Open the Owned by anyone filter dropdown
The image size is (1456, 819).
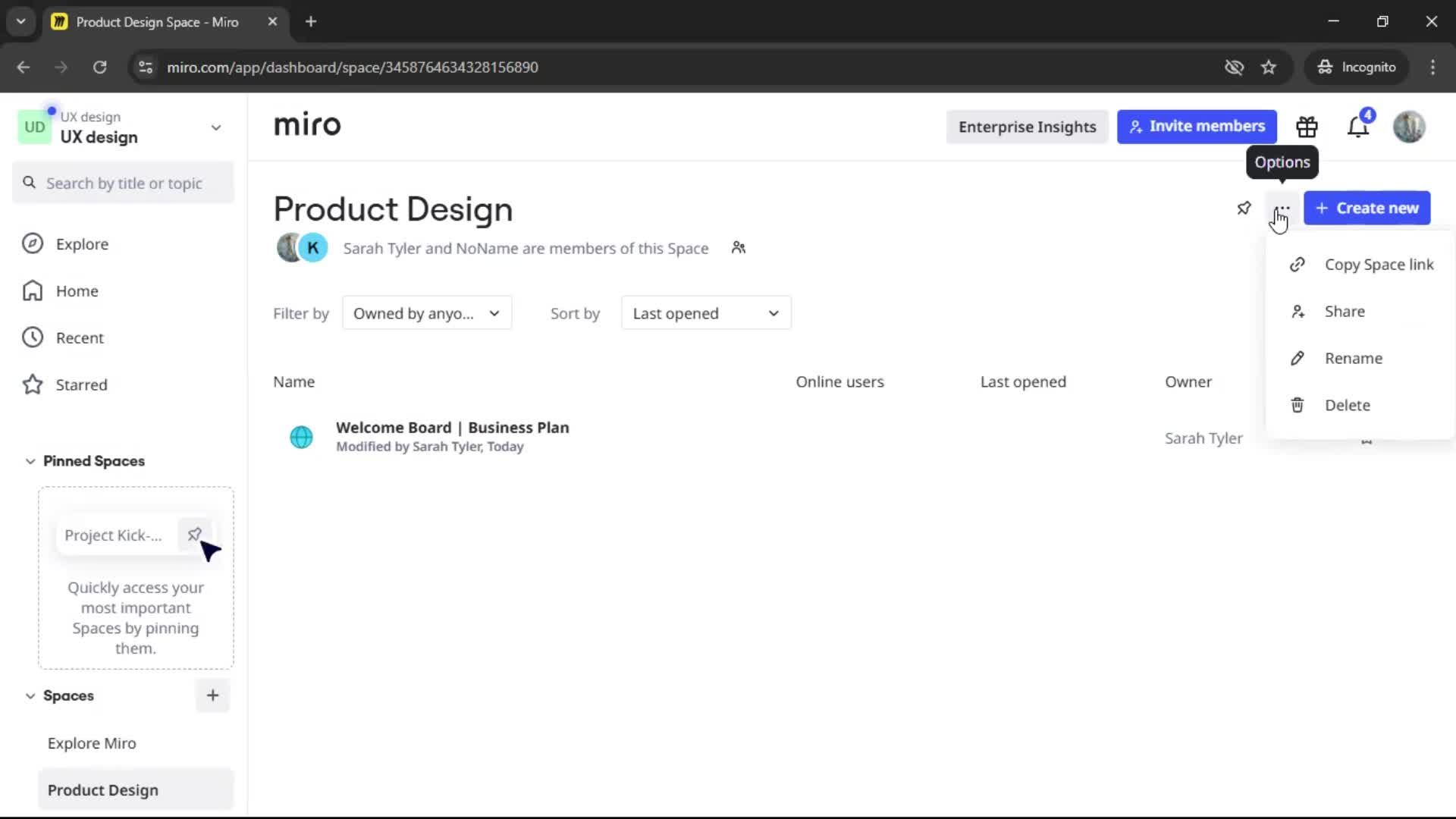(427, 313)
